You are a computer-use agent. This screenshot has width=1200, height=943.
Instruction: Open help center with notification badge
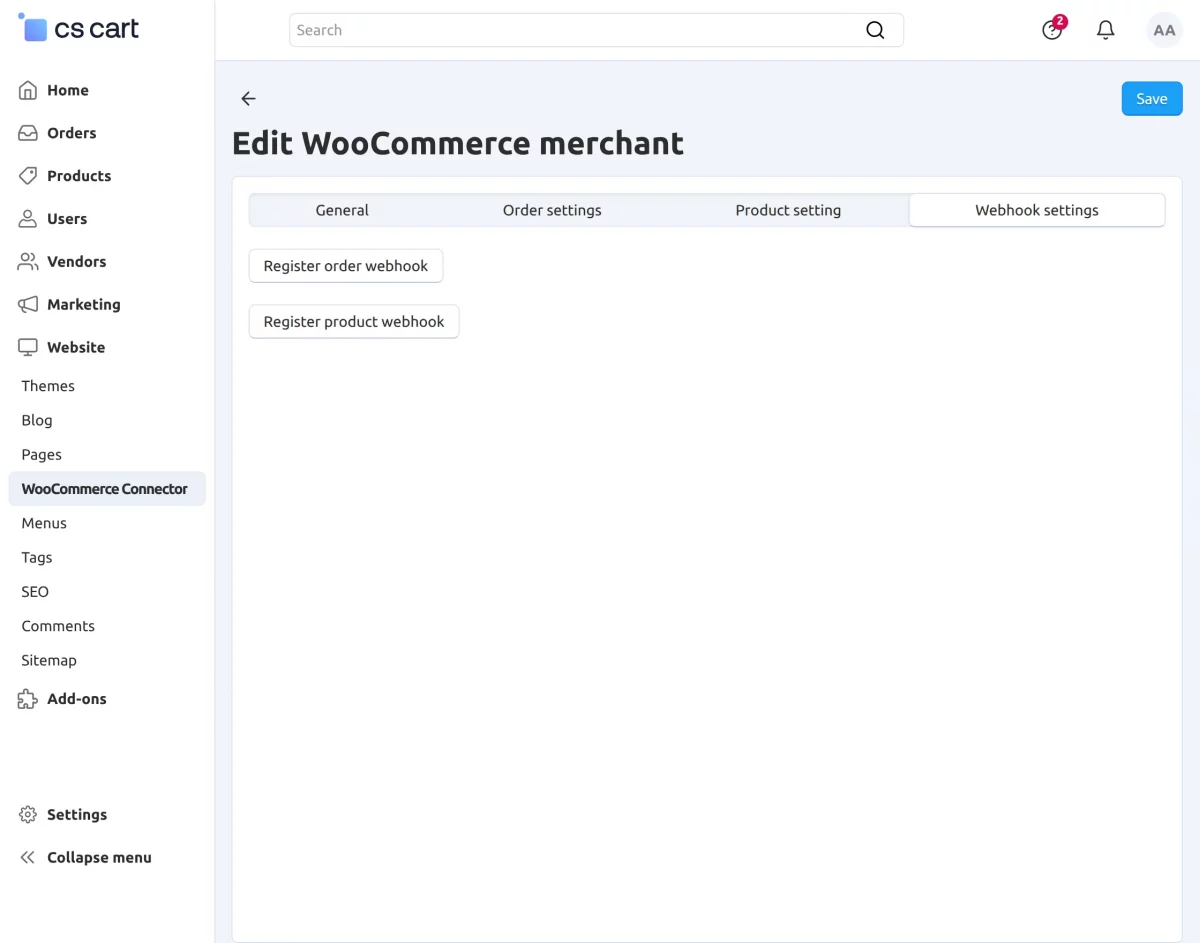click(1053, 29)
